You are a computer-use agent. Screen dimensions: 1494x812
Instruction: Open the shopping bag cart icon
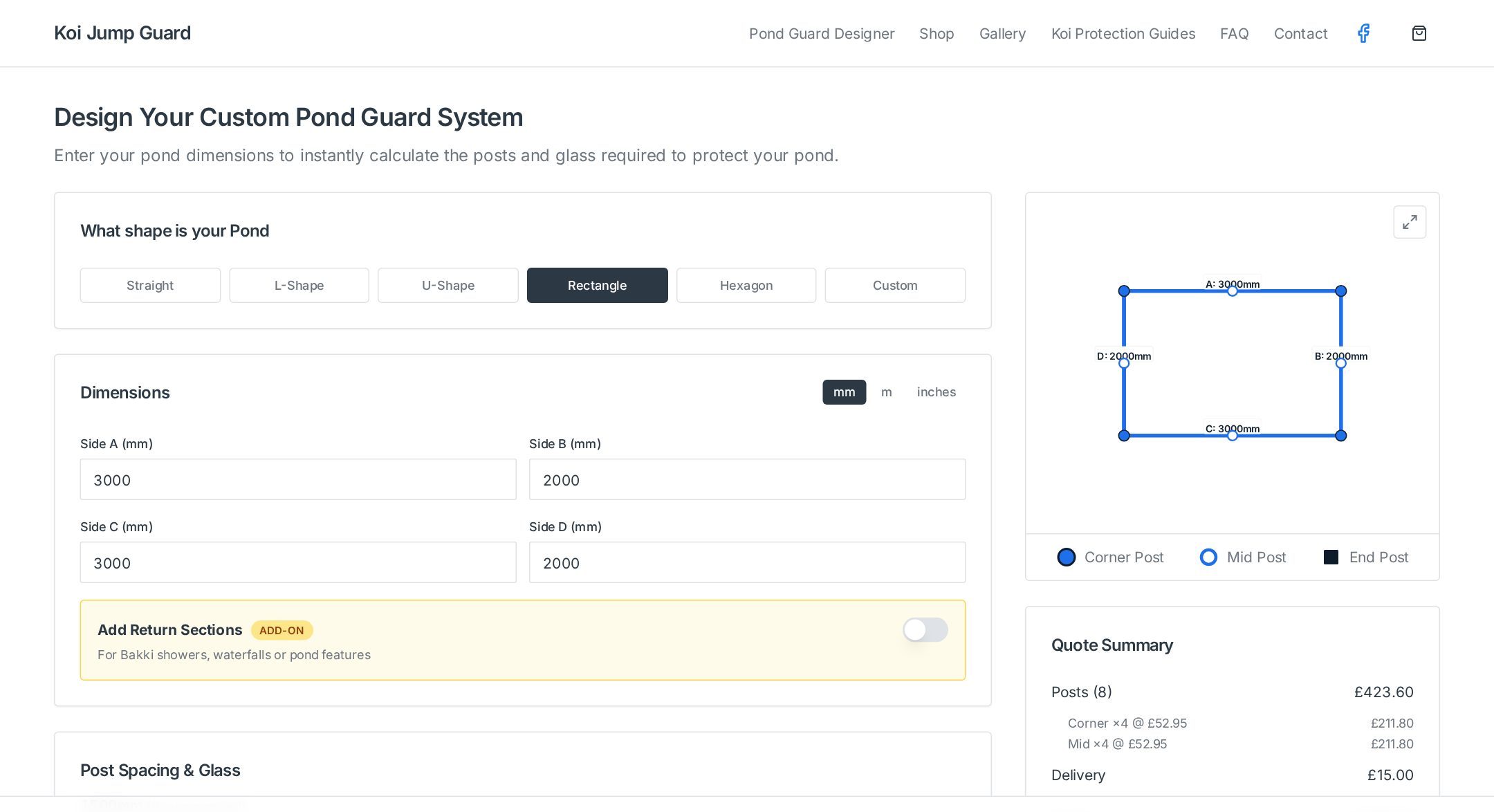pyautogui.click(x=1419, y=33)
